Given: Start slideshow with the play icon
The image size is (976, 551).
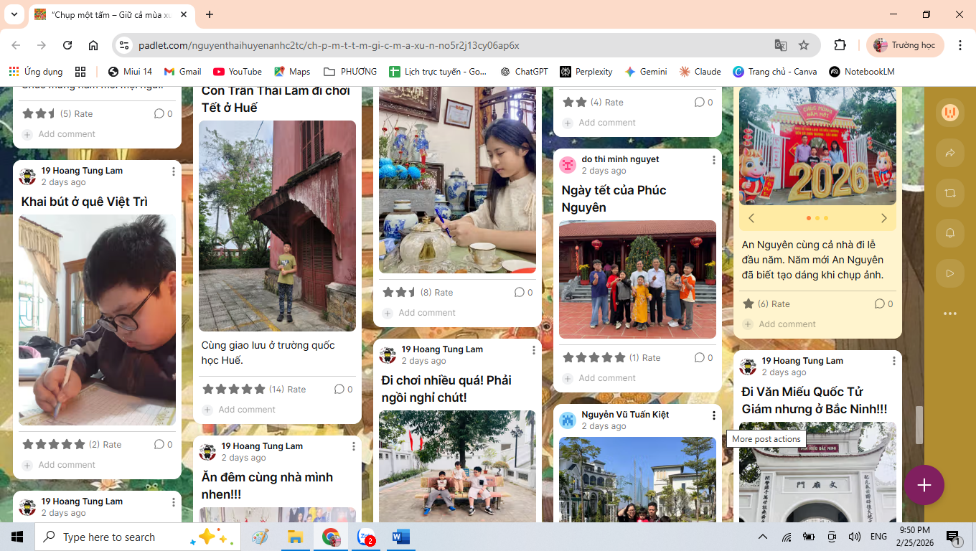Looking at the screenshot, I should point(949,272).
